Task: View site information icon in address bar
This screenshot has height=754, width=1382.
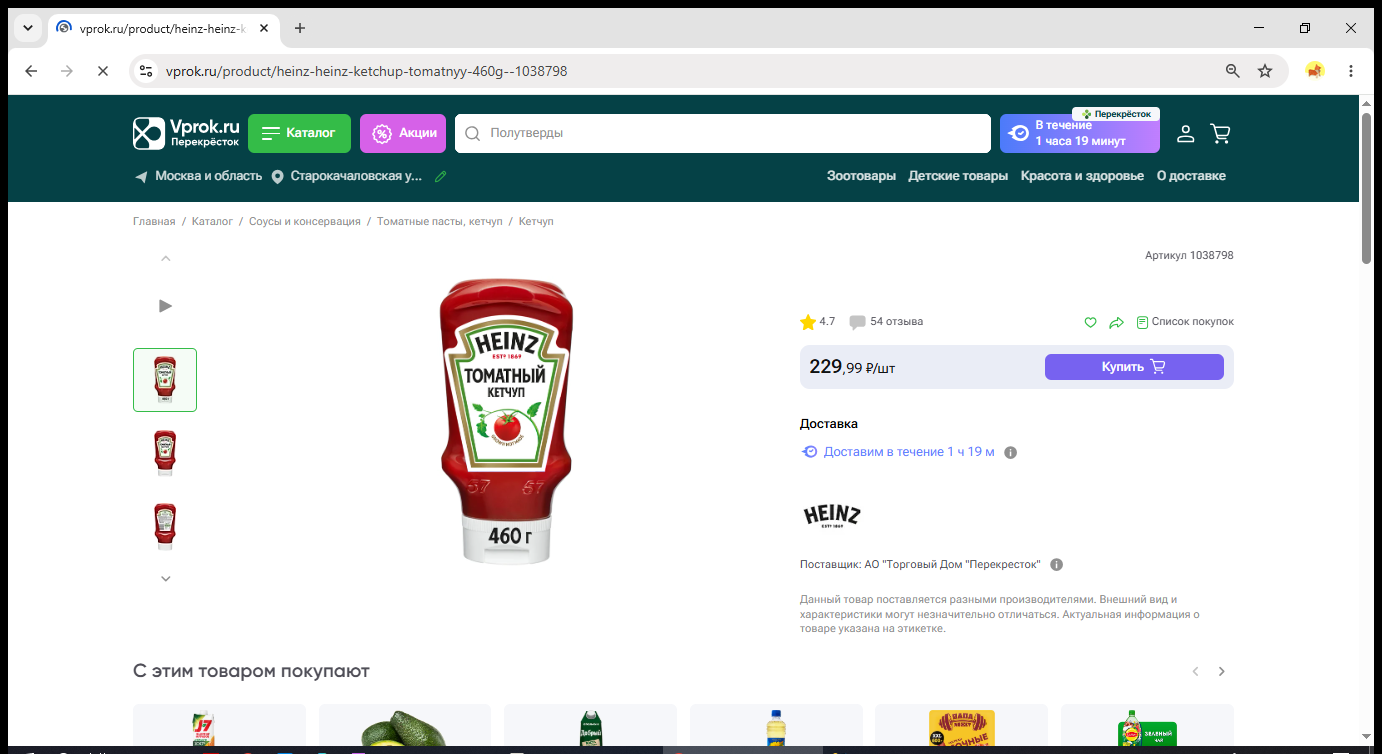Action: point(146,71)
